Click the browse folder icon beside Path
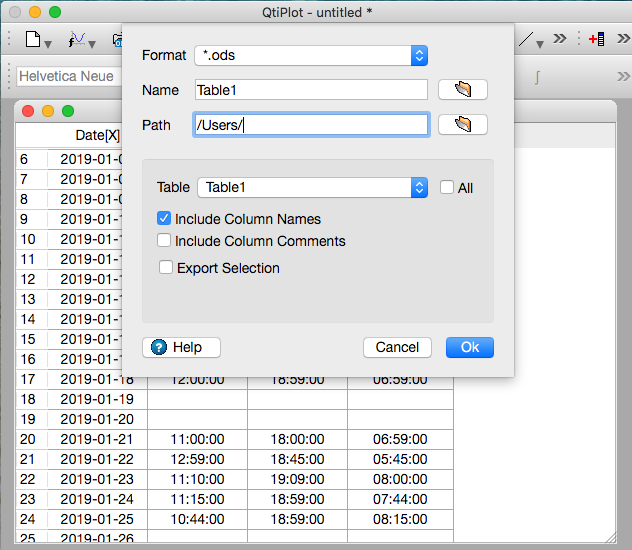Screen dimensions: 632x550 (x=462, y=124)
